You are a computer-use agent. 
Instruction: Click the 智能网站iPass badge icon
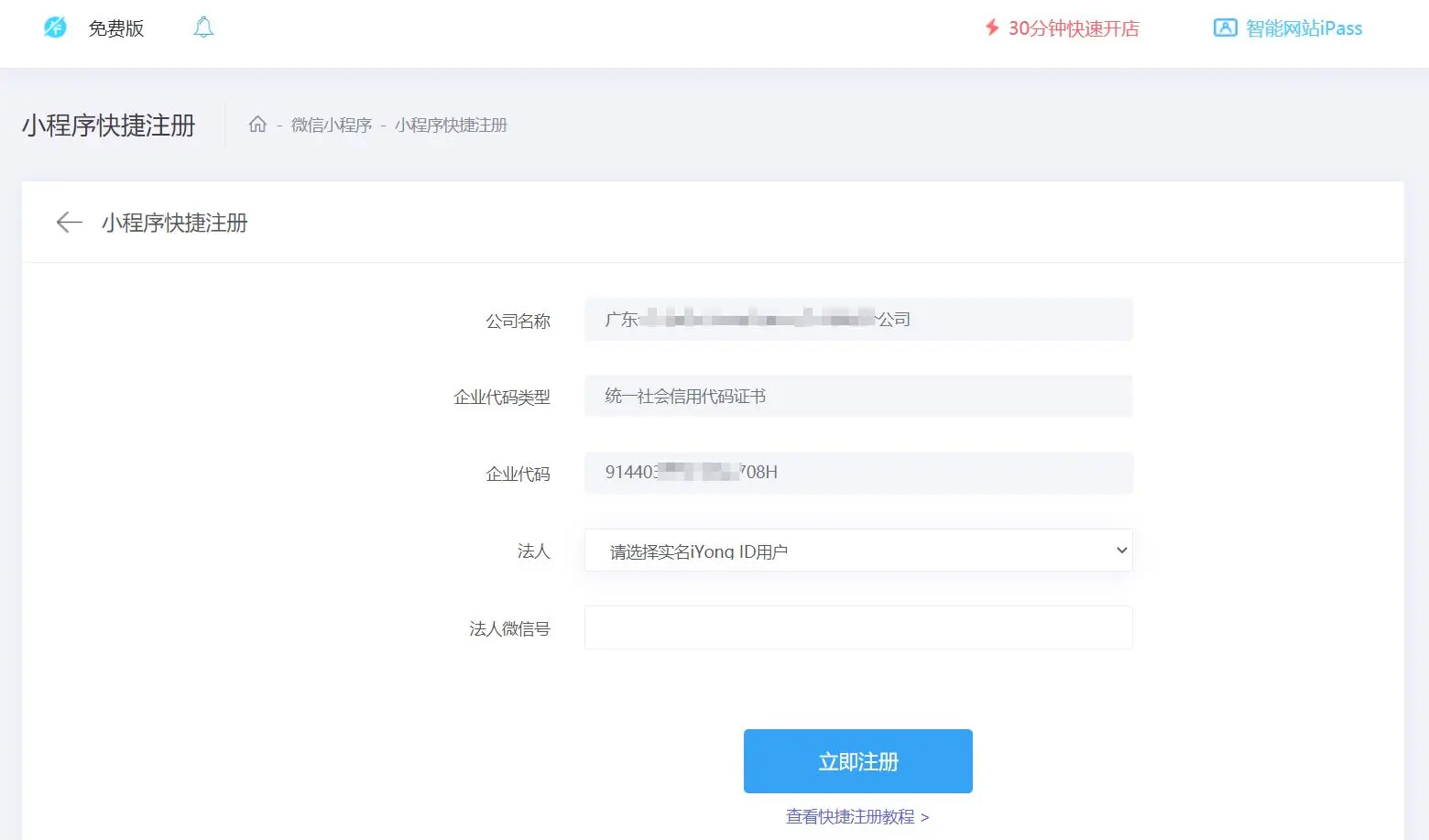1225,27
